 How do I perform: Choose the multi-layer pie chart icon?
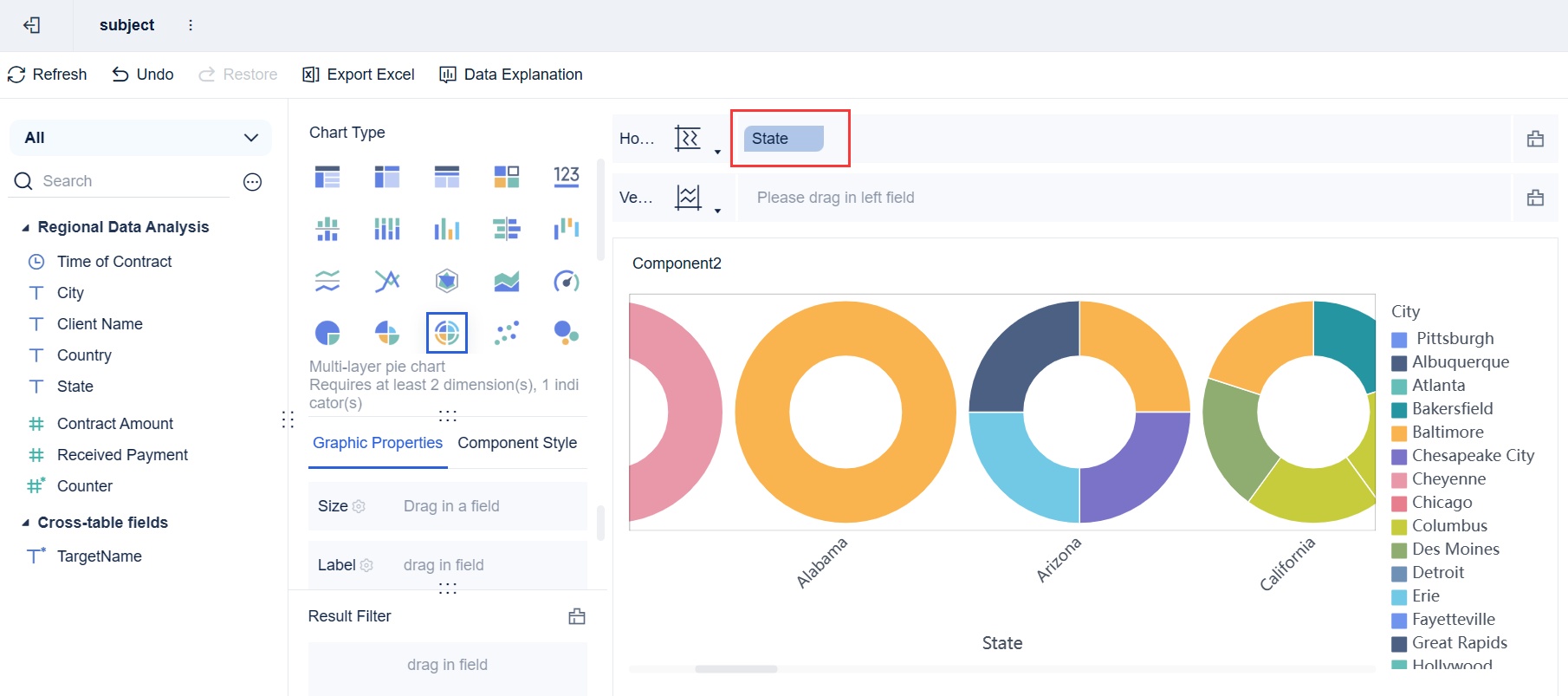(x=446, y=333)
